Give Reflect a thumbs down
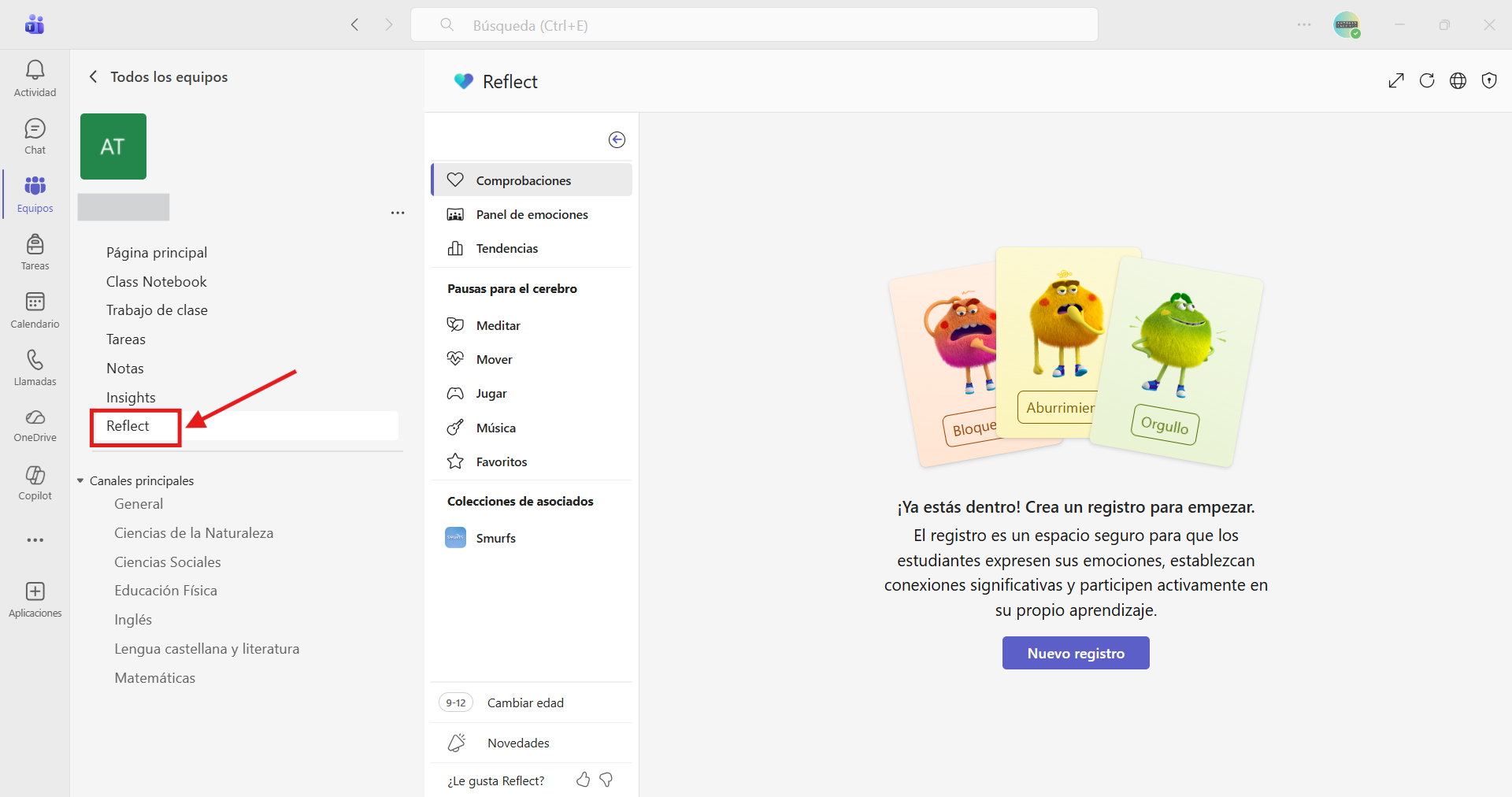This screenshot has height=797, width=1512. 606,780
